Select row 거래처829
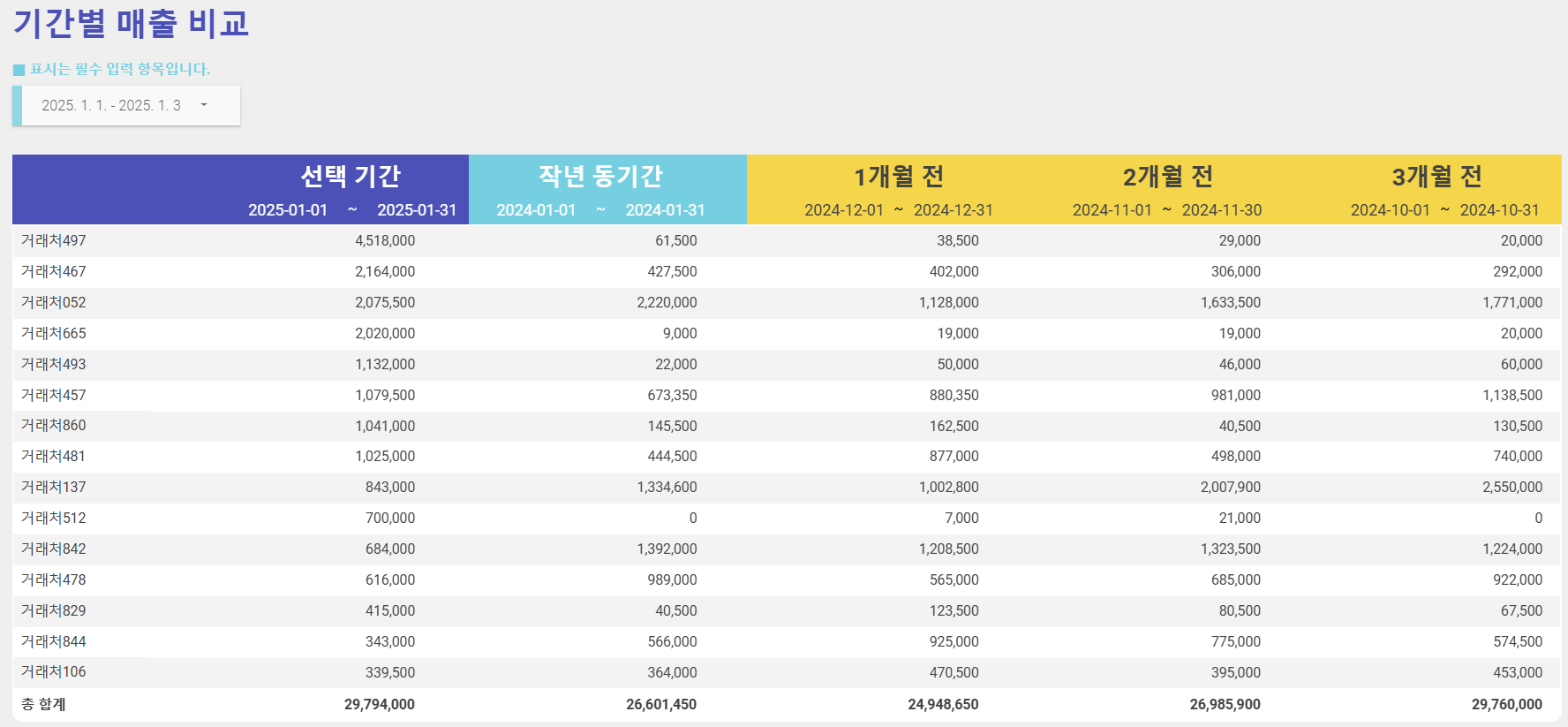This screenshot has width=1568, height=727. (x=786, y=611)
